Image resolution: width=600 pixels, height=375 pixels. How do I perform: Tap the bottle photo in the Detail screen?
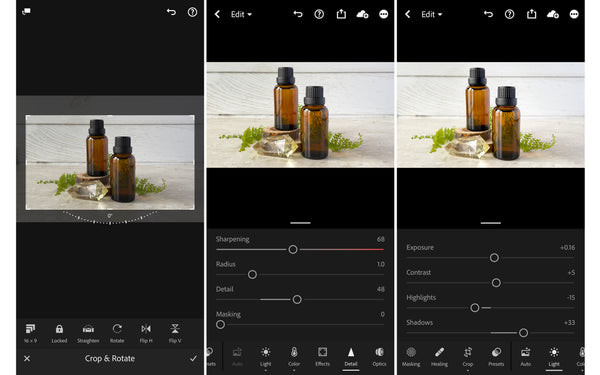point(300,115)
